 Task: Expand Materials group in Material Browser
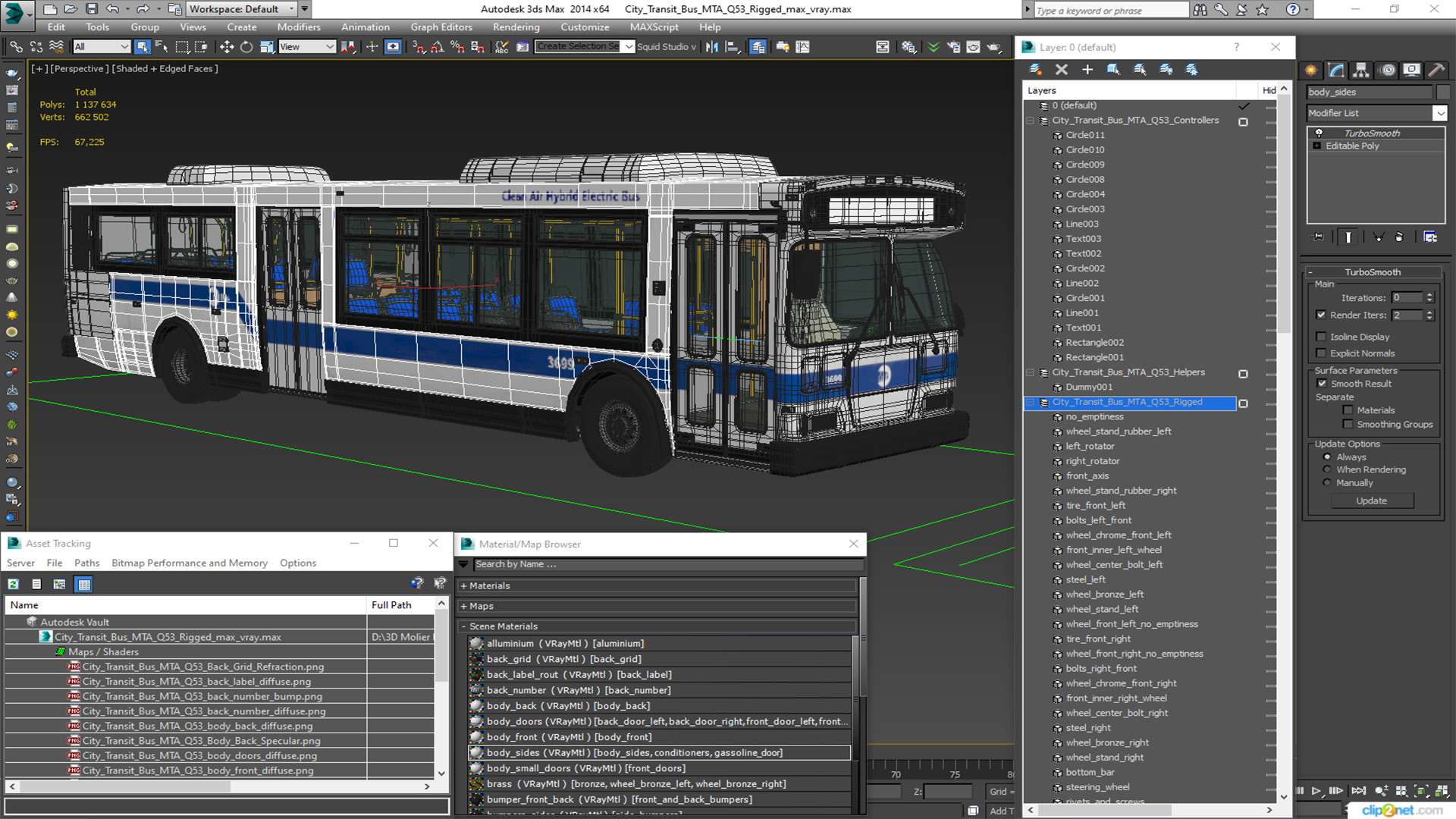tap(463, 586)
